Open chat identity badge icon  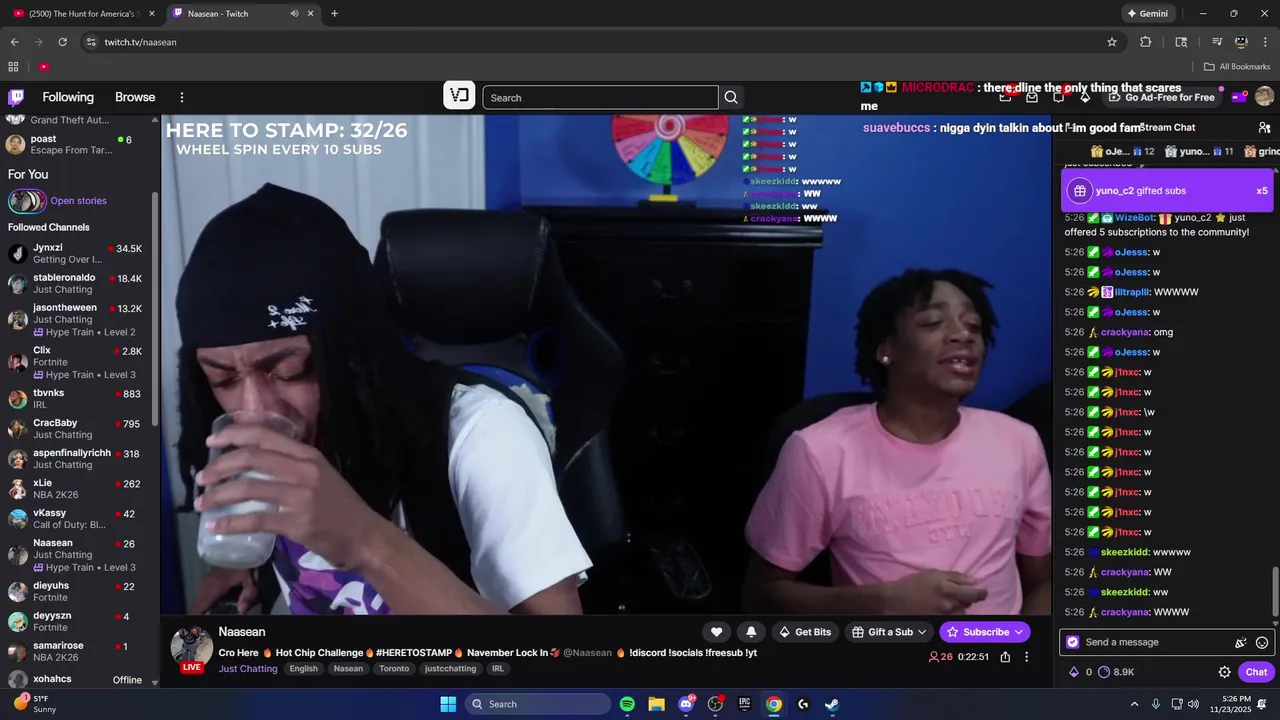click(x=1073, y=642)
